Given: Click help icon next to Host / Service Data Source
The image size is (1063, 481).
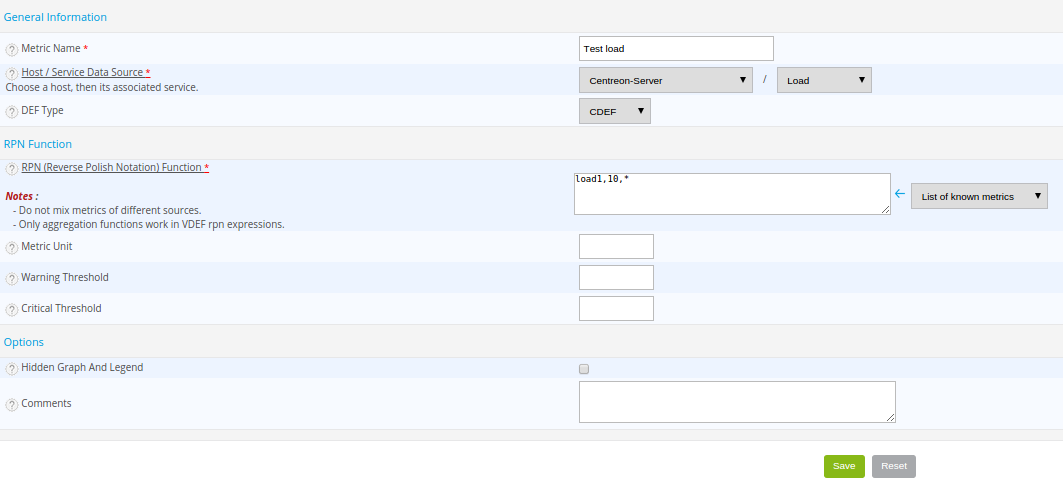Looking at the screenshot, I should tap(12, 74).
